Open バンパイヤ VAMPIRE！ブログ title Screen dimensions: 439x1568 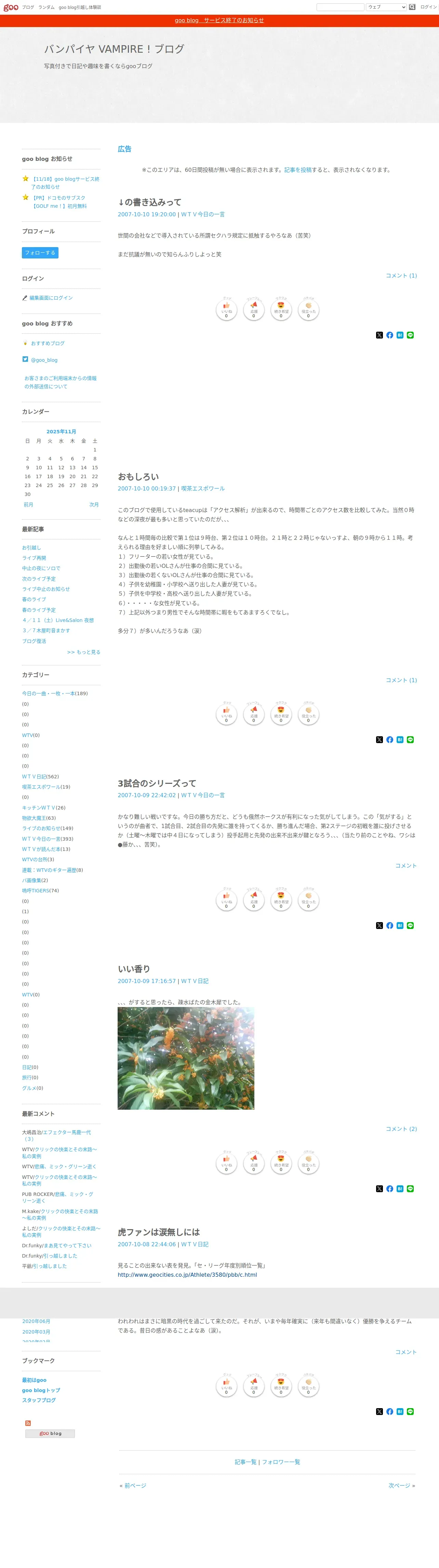pyautogui.click(x=114, y=49)
